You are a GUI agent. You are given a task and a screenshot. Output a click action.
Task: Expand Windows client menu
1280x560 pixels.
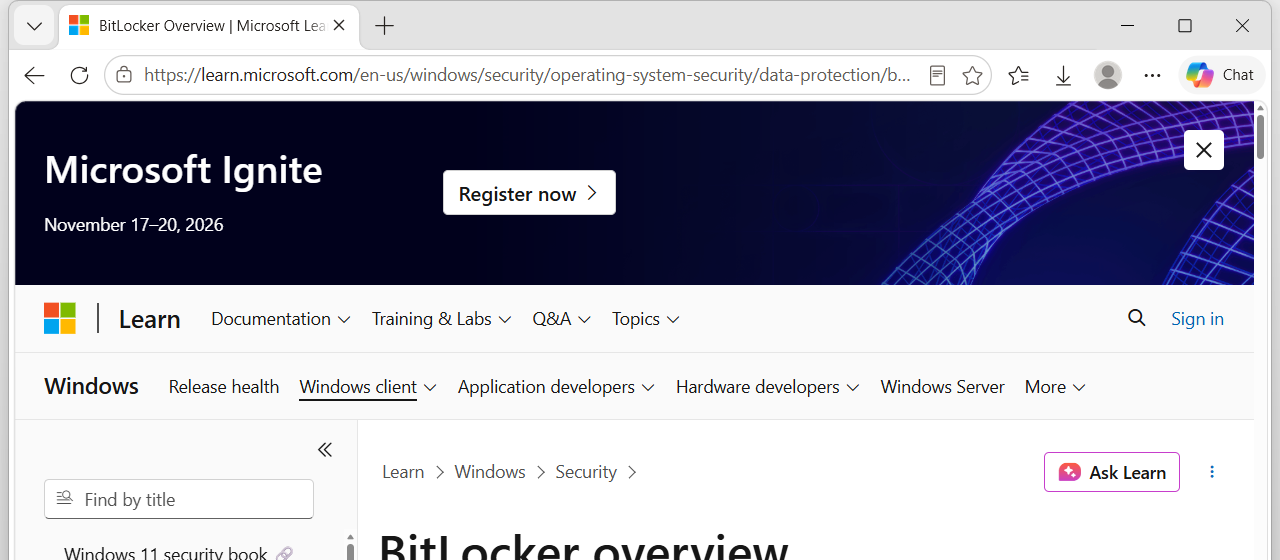coord(368,387)
